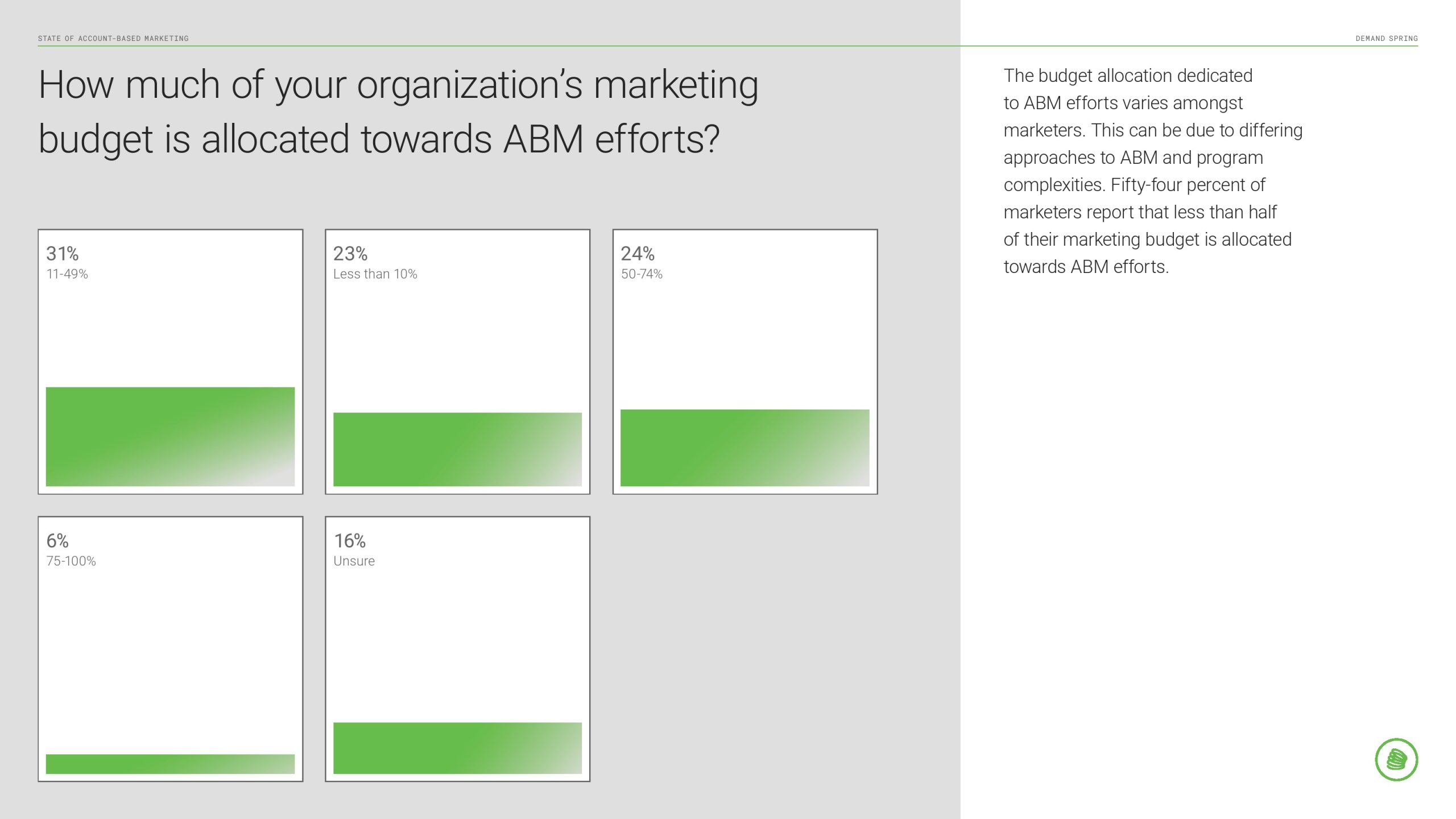Screen dimensions: 1456x819
Task: Click the 'Demand Spring' header label
Action: coord(1386,39)
